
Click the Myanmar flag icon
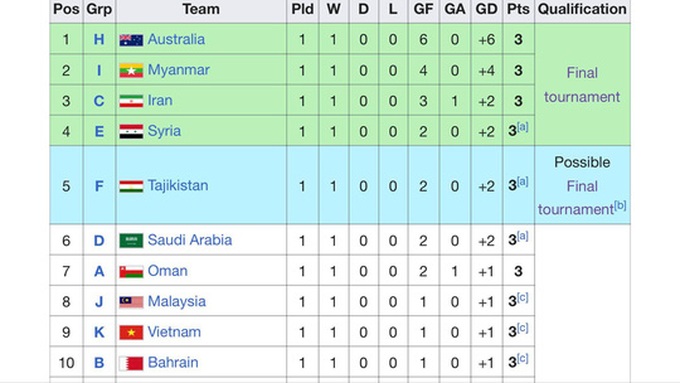[x=131, y=70]
